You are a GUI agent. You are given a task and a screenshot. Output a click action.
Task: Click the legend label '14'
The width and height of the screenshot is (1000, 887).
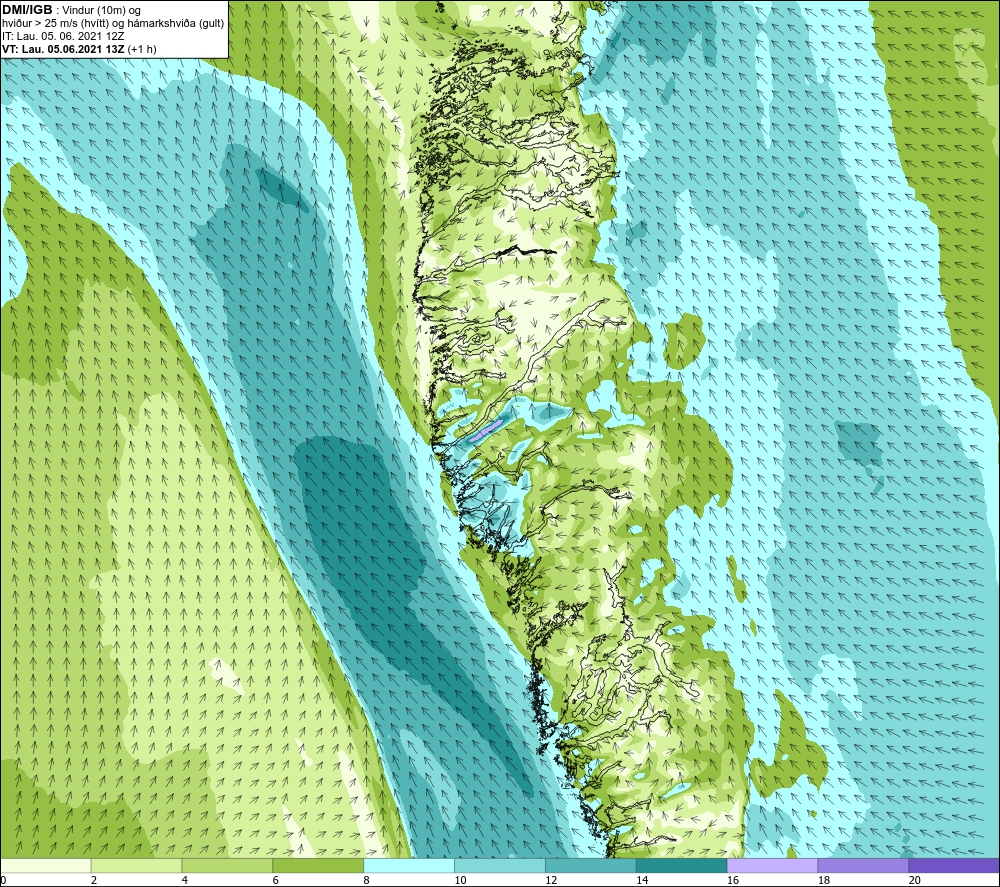[x=642, y=881]
